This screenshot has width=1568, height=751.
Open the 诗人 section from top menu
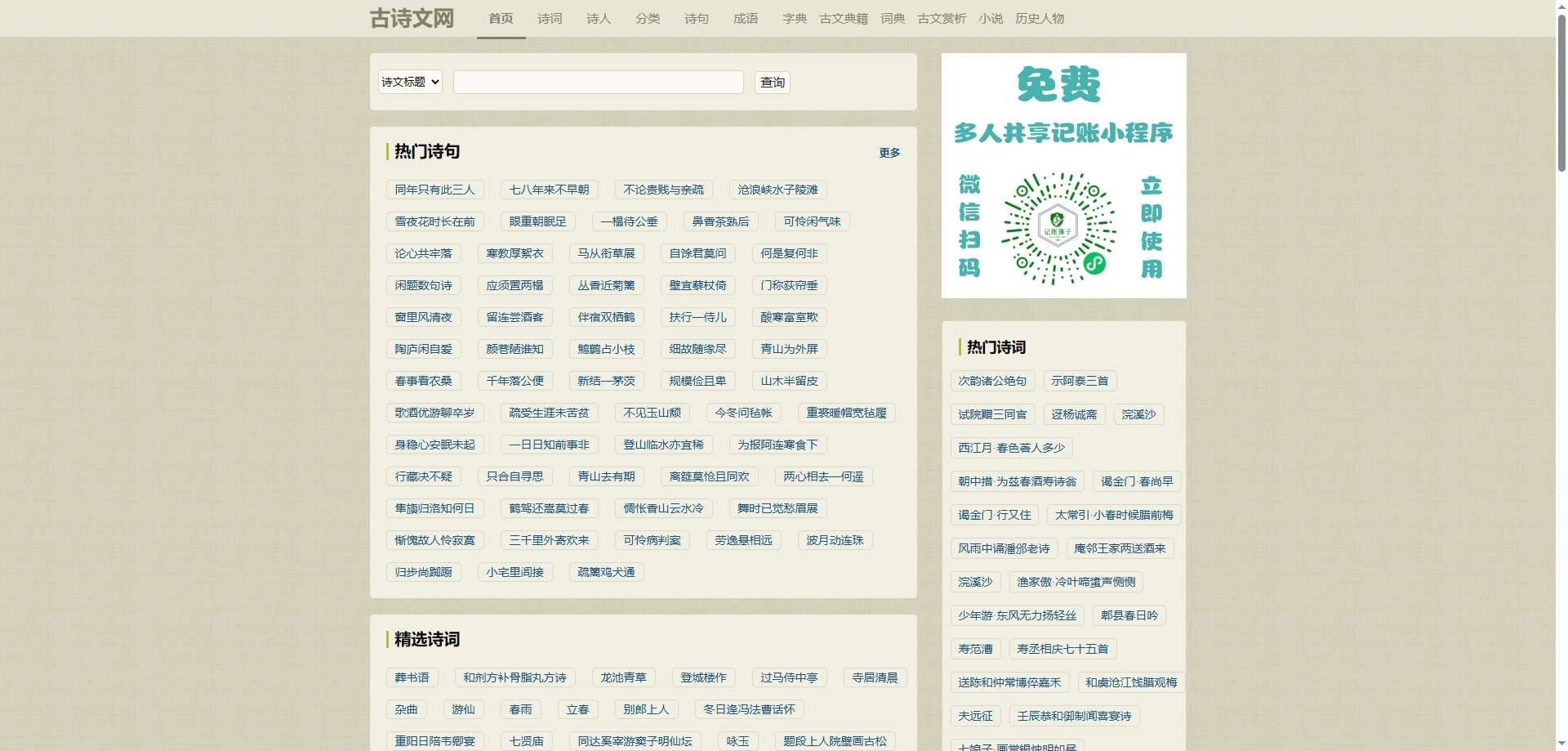(x=599, y=18)
